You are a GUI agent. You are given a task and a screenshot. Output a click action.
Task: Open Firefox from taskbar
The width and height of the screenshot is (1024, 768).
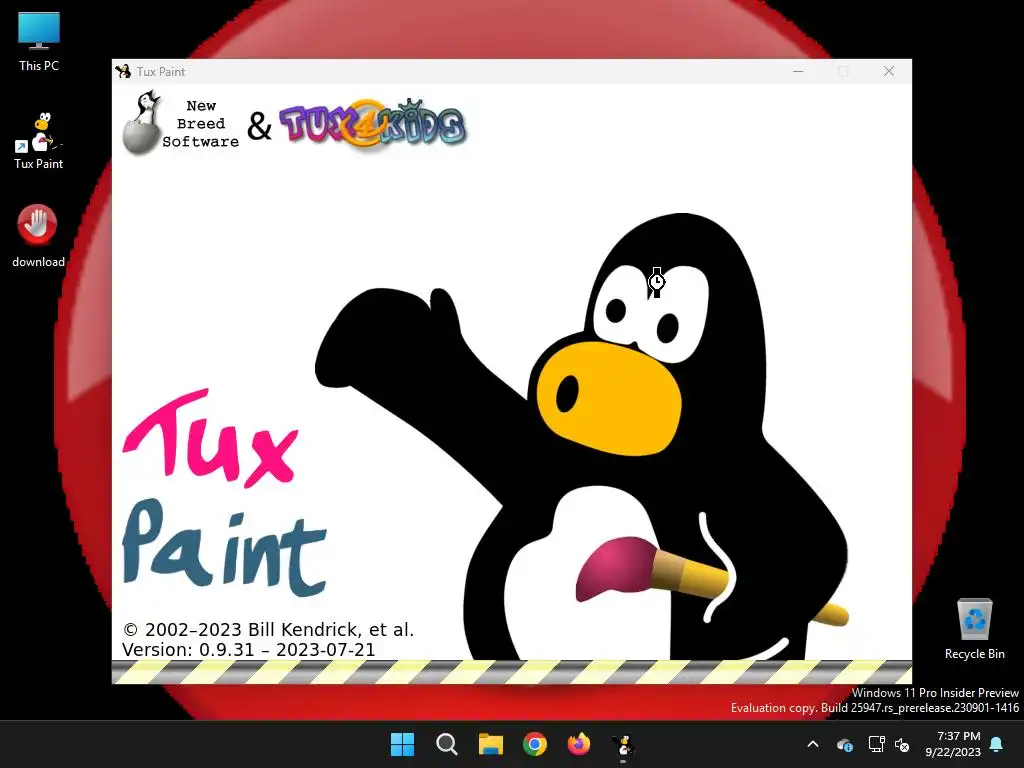[579, 744]
